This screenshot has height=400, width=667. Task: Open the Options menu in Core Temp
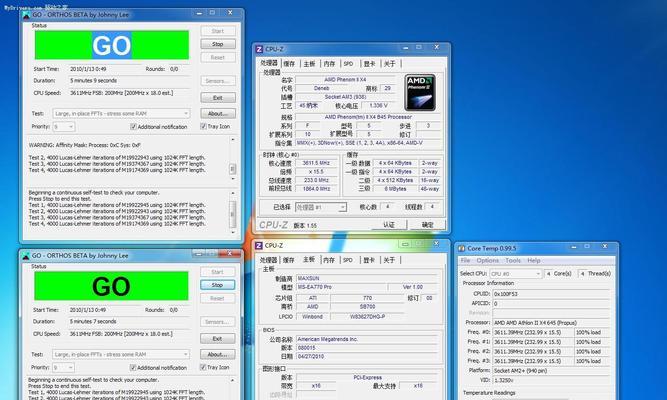[487, 260]
